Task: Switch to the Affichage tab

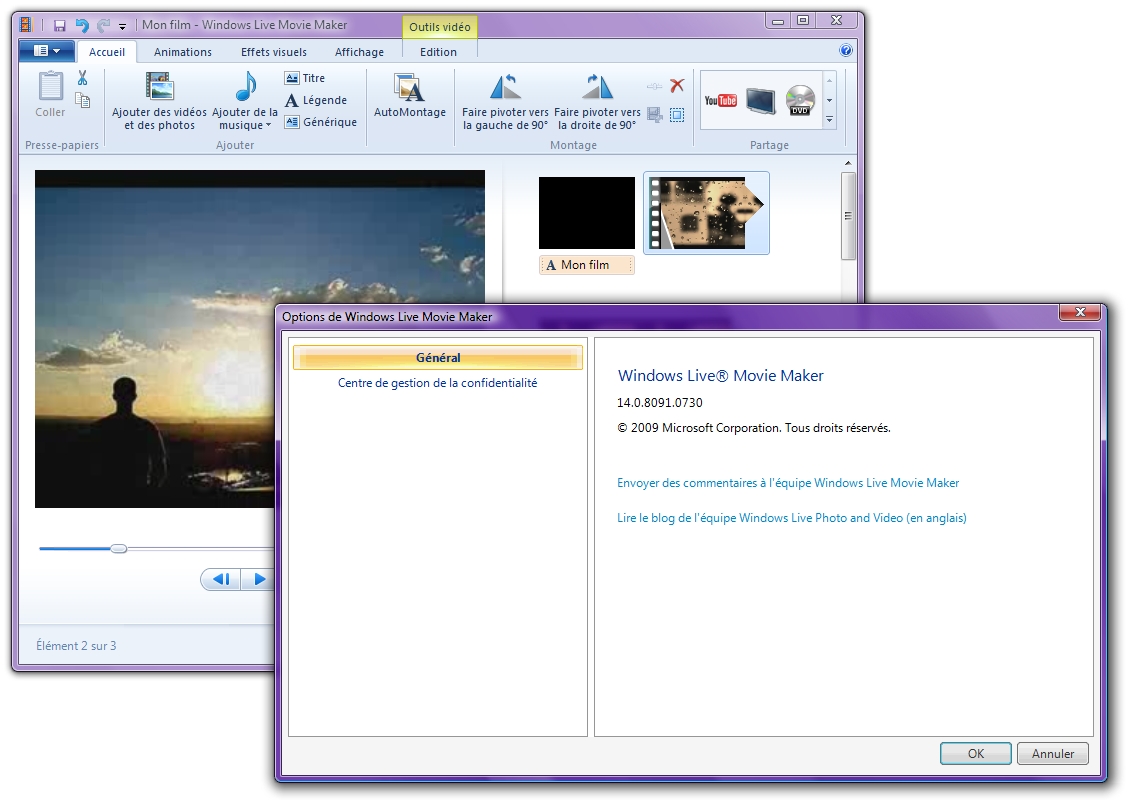Action: (x=359, y=52)
